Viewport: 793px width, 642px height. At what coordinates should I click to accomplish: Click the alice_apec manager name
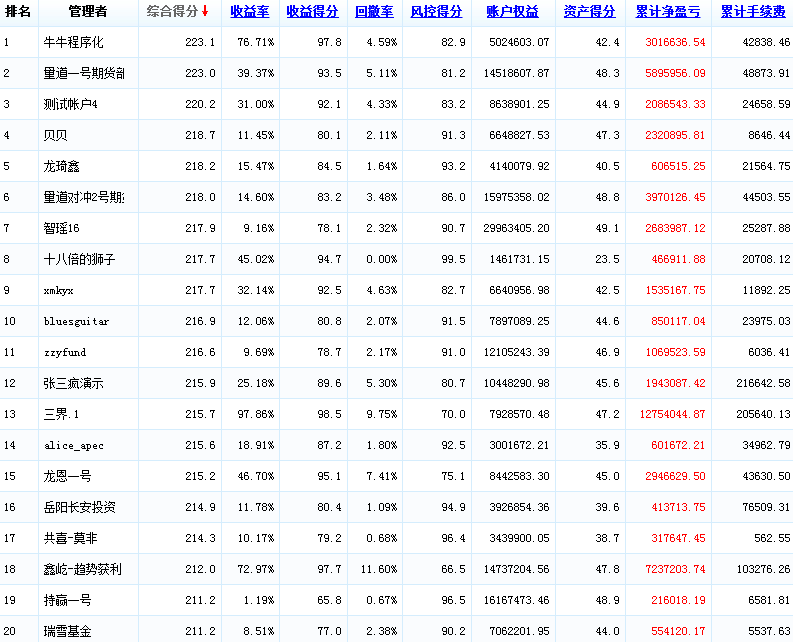pyautogui.click(x=73, y=446)
